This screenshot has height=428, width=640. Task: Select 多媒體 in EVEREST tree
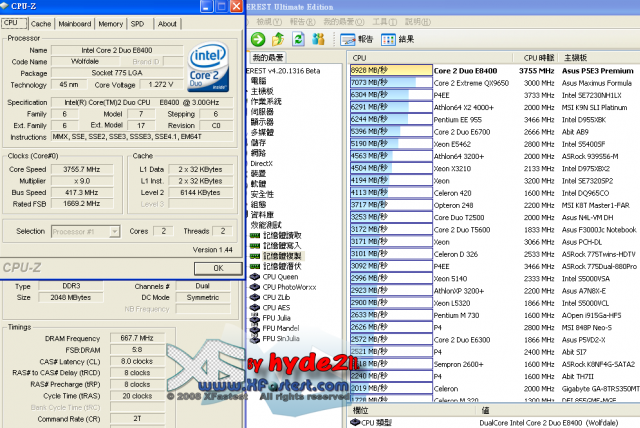(262, 132)
